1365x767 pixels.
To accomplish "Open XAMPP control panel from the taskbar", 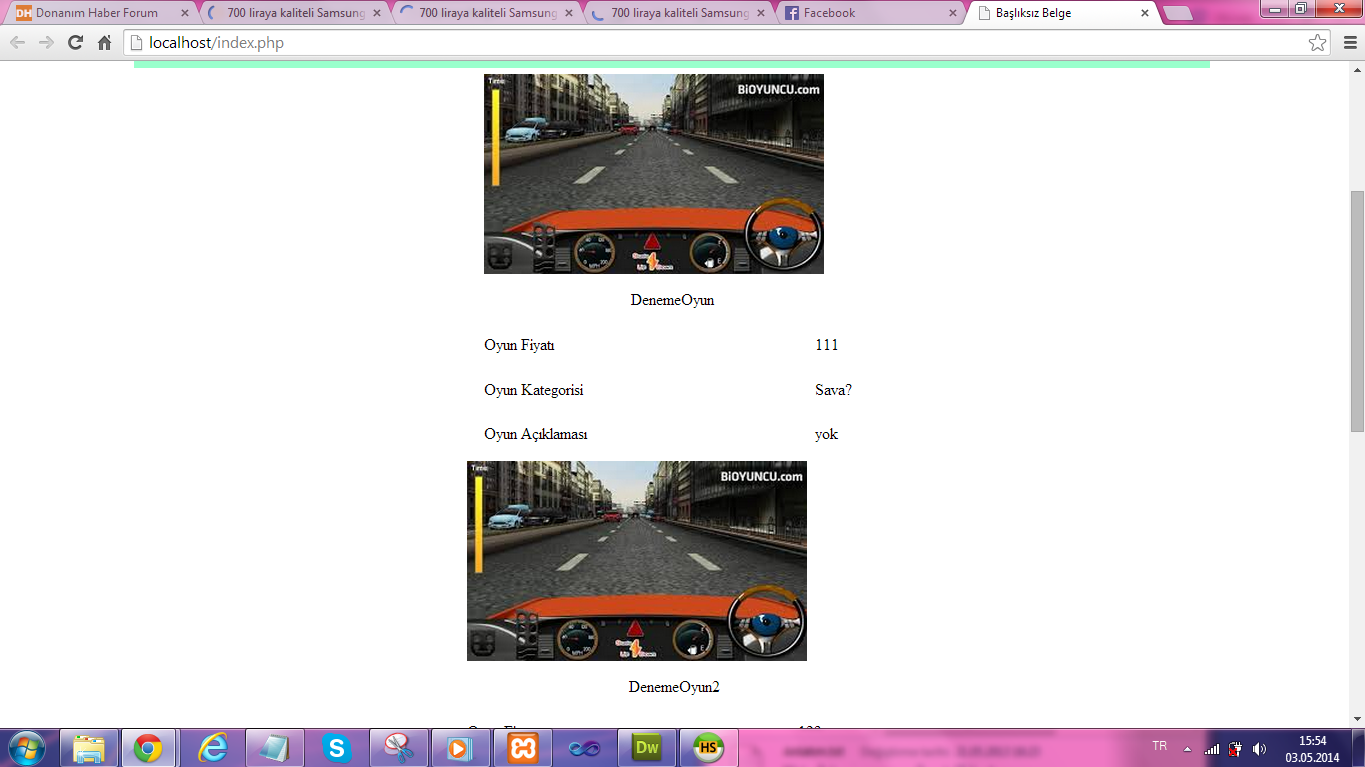I will [x=523, y=748].
